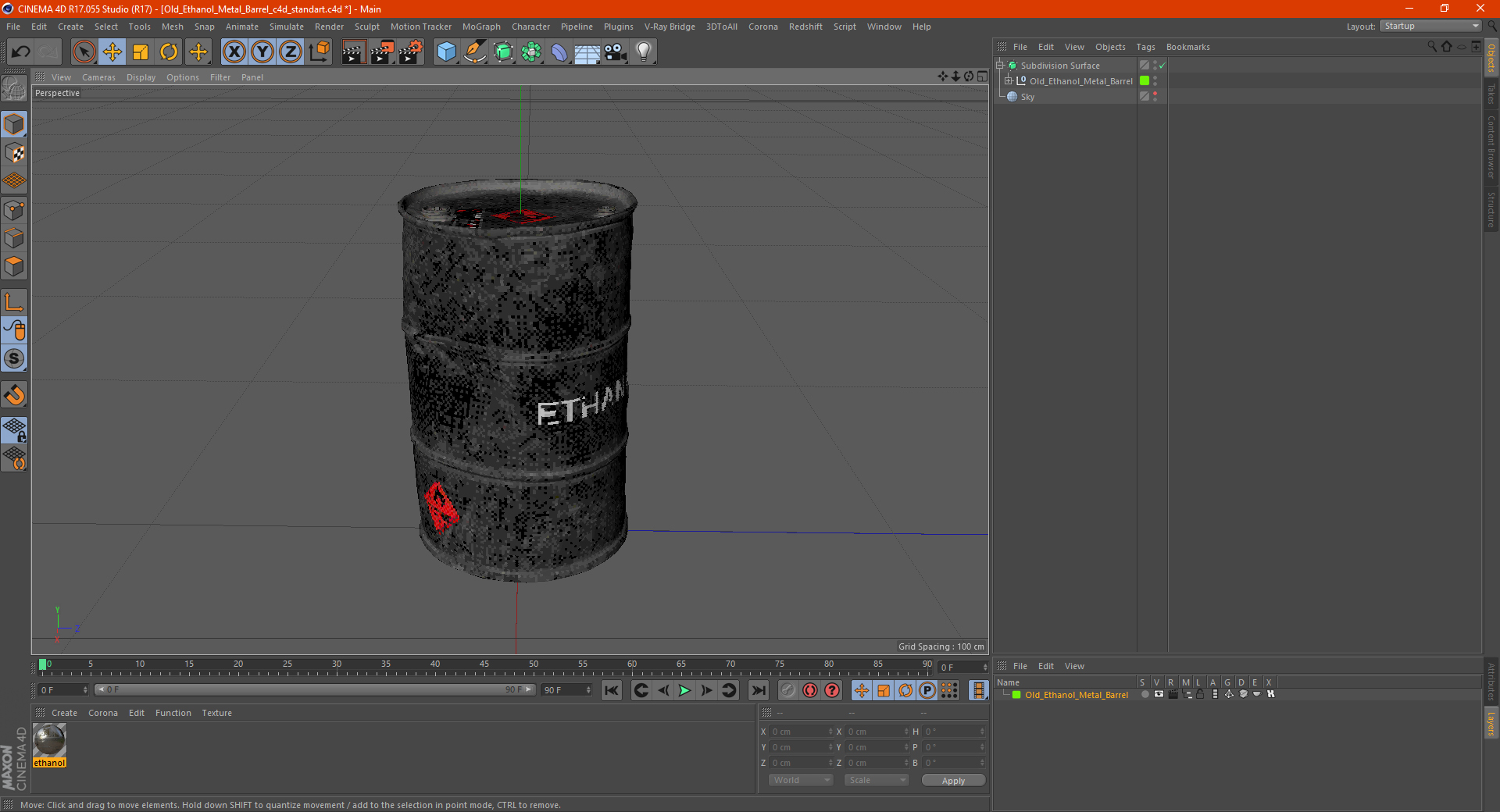Toggle Subdivision Surface enable checkmark
The image size is (1500, 812).
click(1162, 66)
